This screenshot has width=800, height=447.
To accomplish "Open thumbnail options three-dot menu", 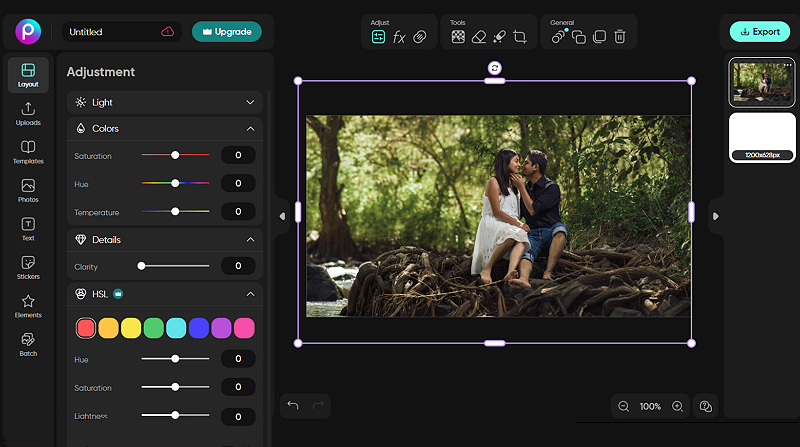I will point(787,65).
